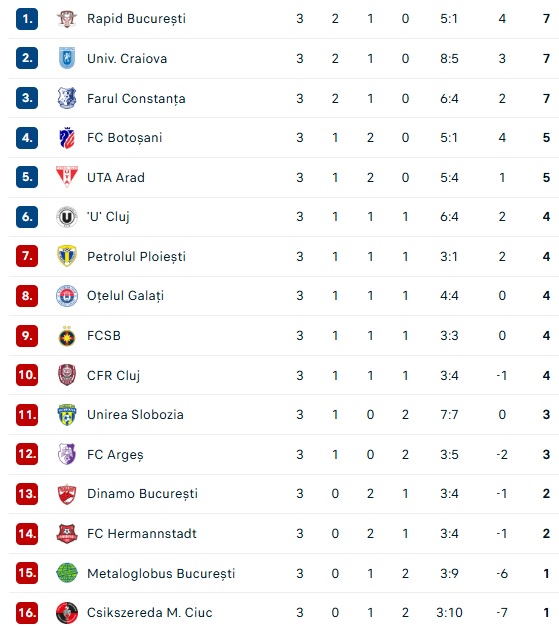This screenshot has height=627, width=559.
Task: Click the Rapid București club crest
Action: [67, 19]
